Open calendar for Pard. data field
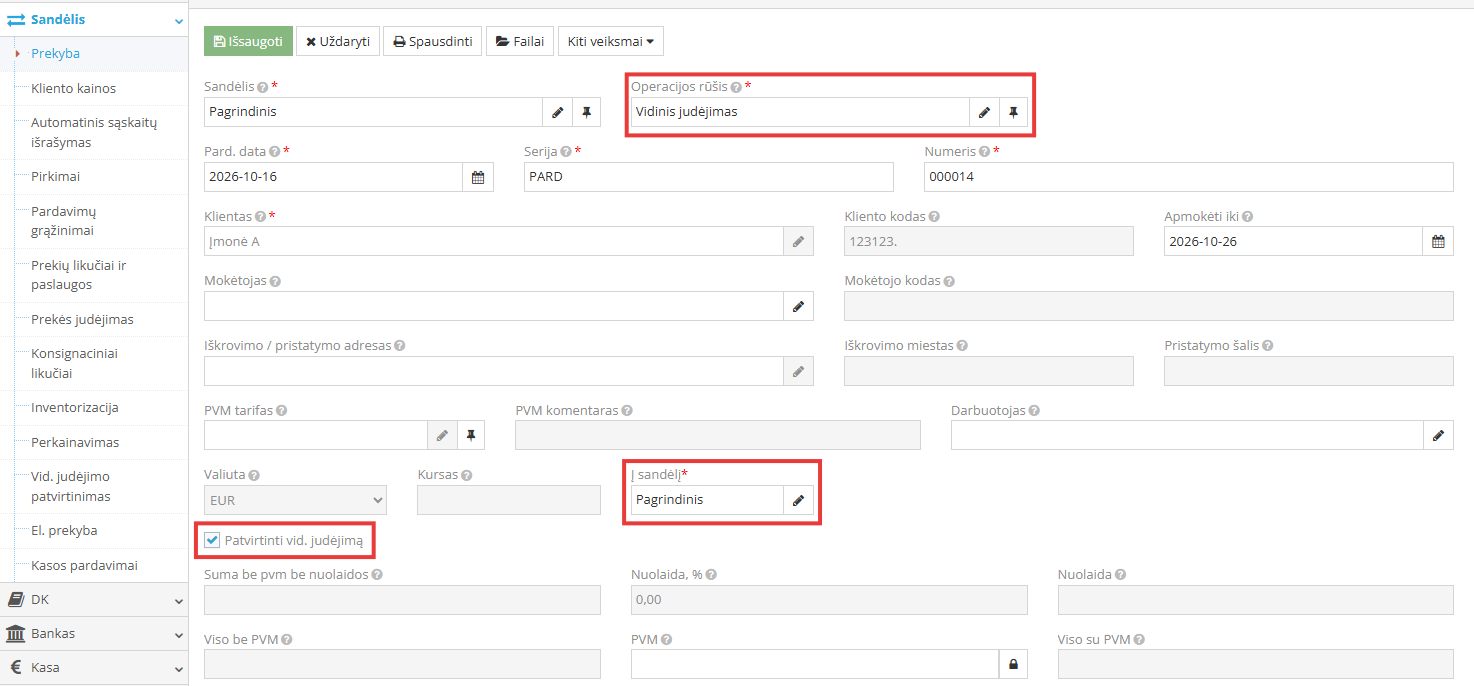1474x686 pixels. click(478, 177)
